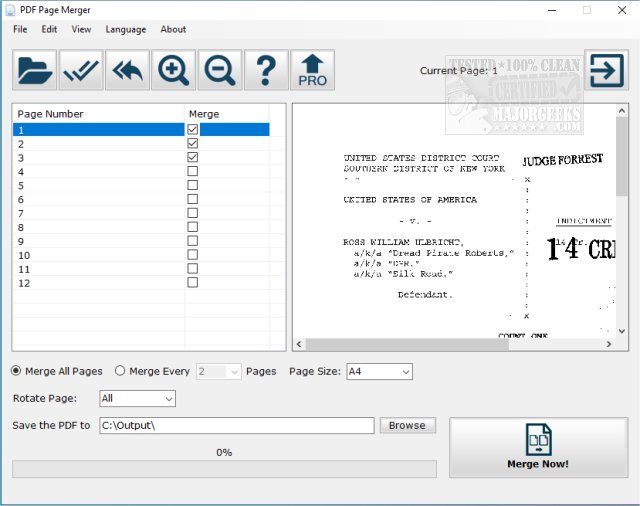Click the preview scroll down arrow

point(622,331)
